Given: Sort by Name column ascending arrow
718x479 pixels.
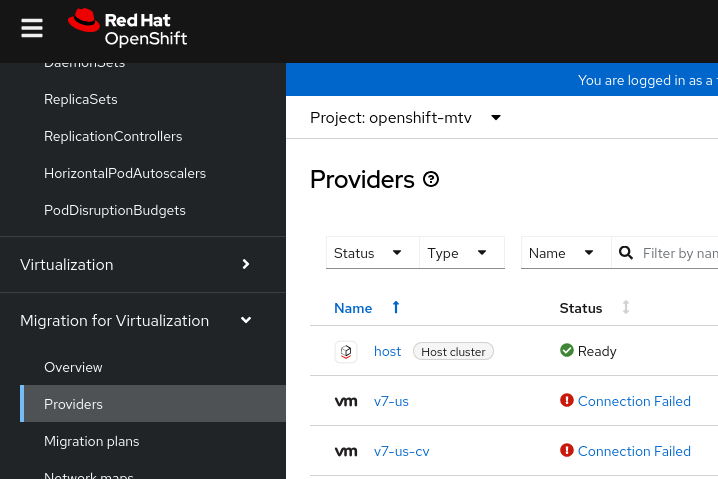Looking at the screenshot, I should (396, 308).
